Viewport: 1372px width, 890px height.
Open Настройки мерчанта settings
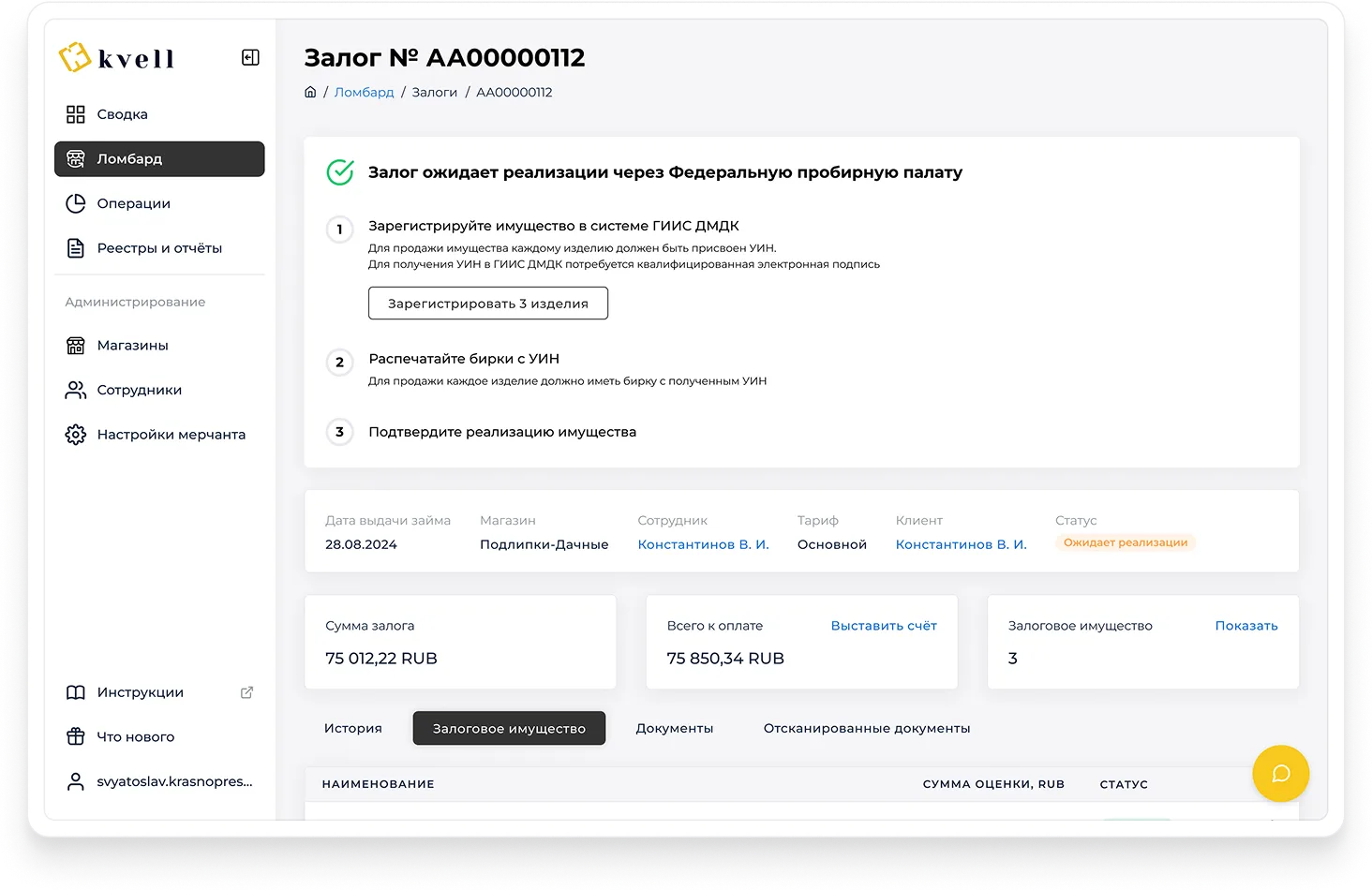click(171, 435)
